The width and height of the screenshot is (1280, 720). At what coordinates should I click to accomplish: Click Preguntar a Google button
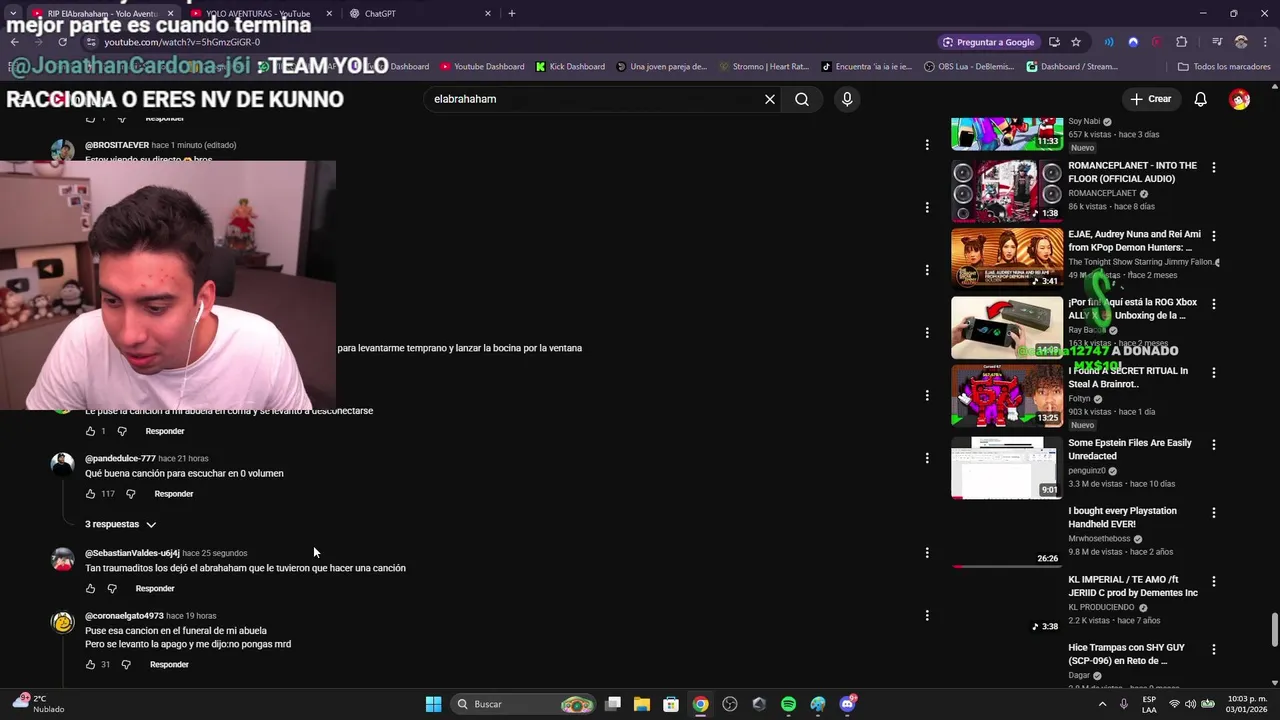point(988,42)
